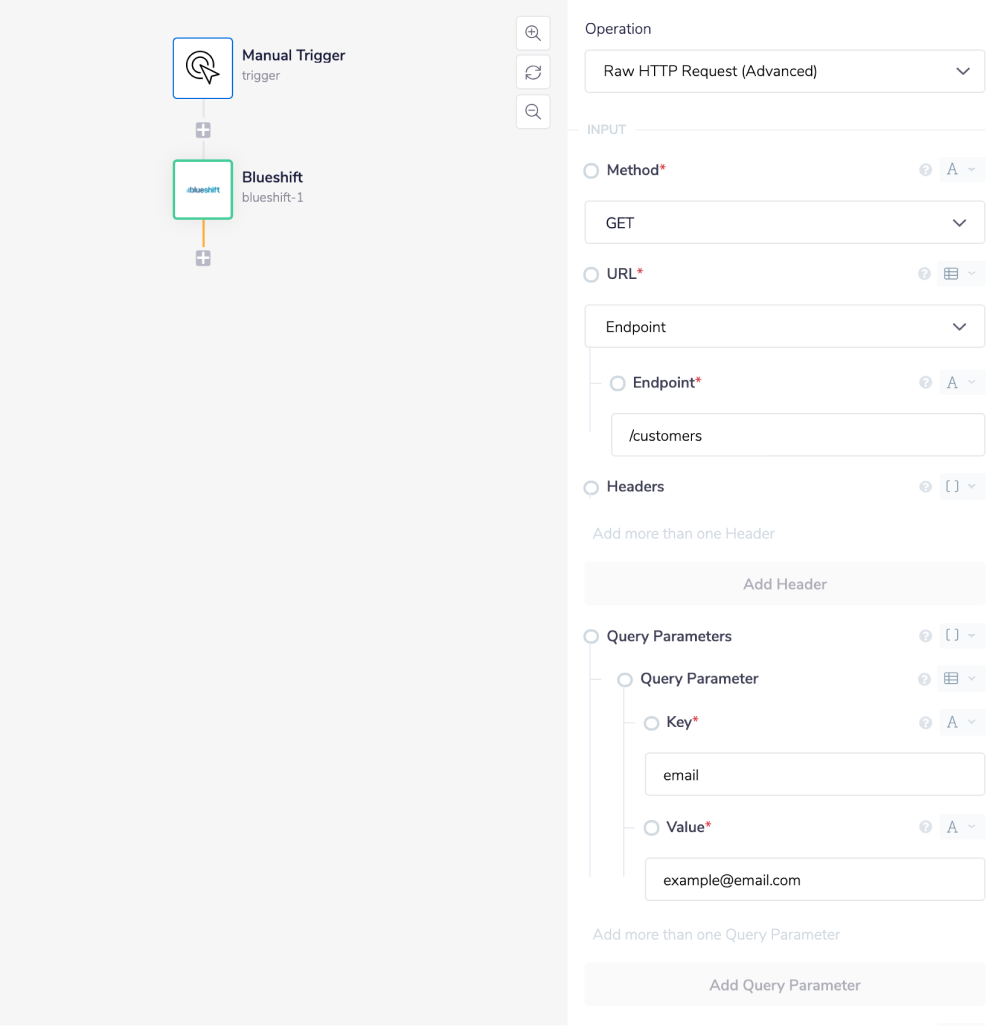Screen dimensions: 1000x1026
Task: Change the Key field type selector
Action: tap(960, 722)
